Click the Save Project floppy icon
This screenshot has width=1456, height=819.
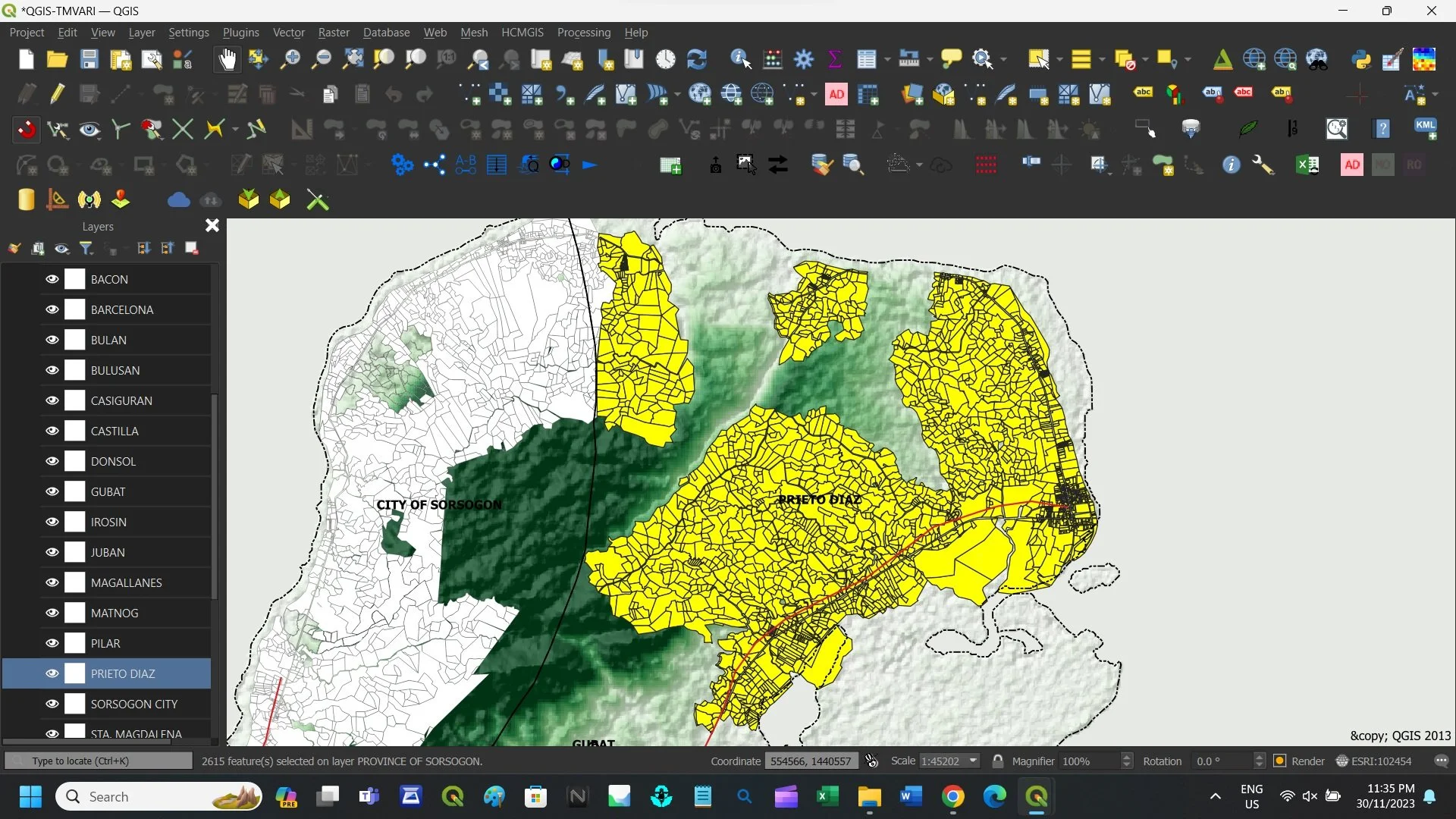[89, 59]
